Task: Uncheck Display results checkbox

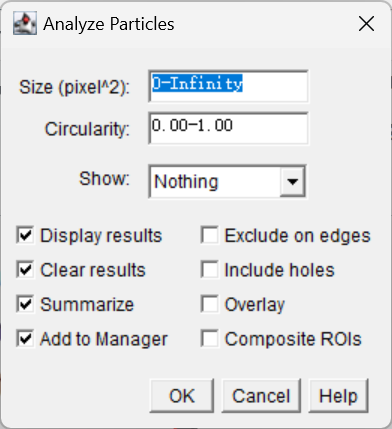Action: click(x=25, y=235)
